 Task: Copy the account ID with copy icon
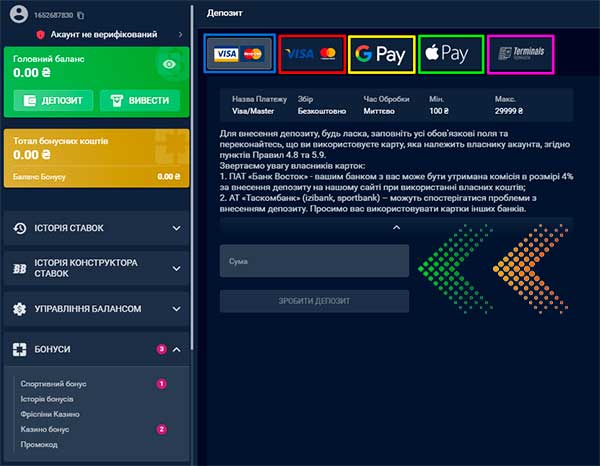[x=80, y=15]
